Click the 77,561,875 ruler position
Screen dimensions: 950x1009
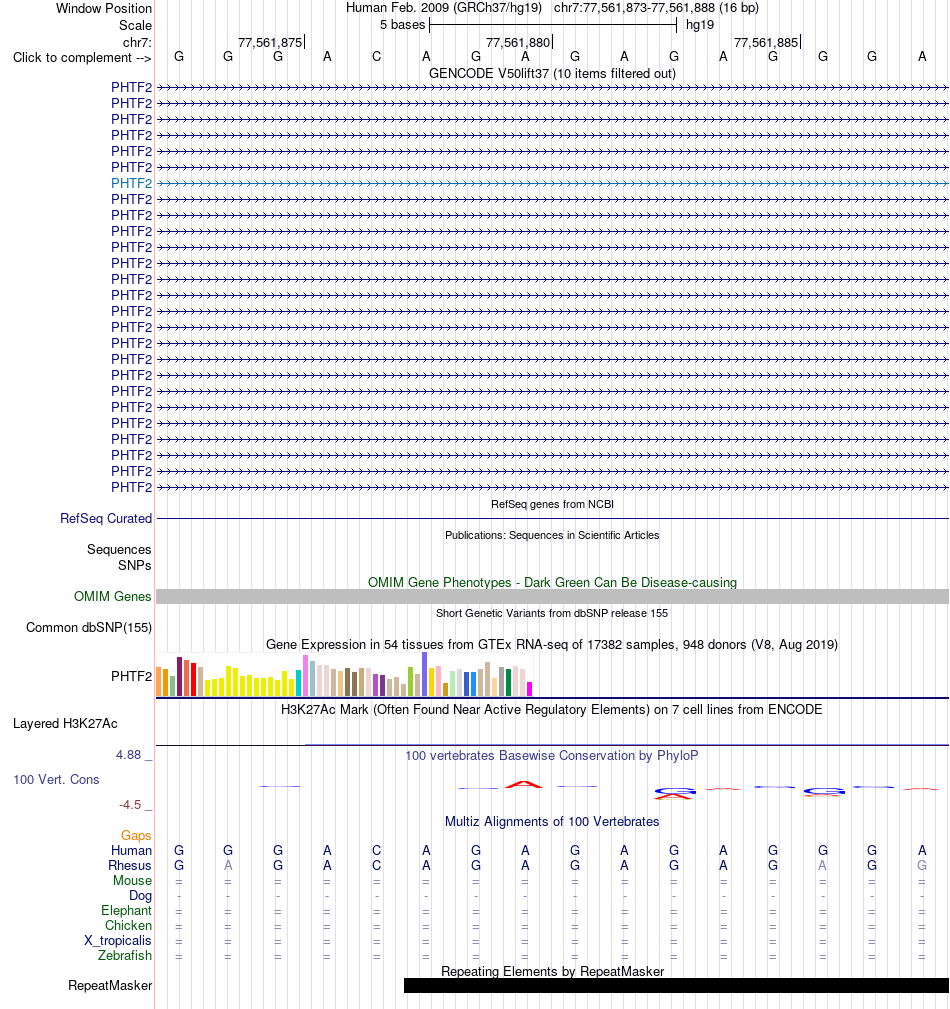point(270,42)
